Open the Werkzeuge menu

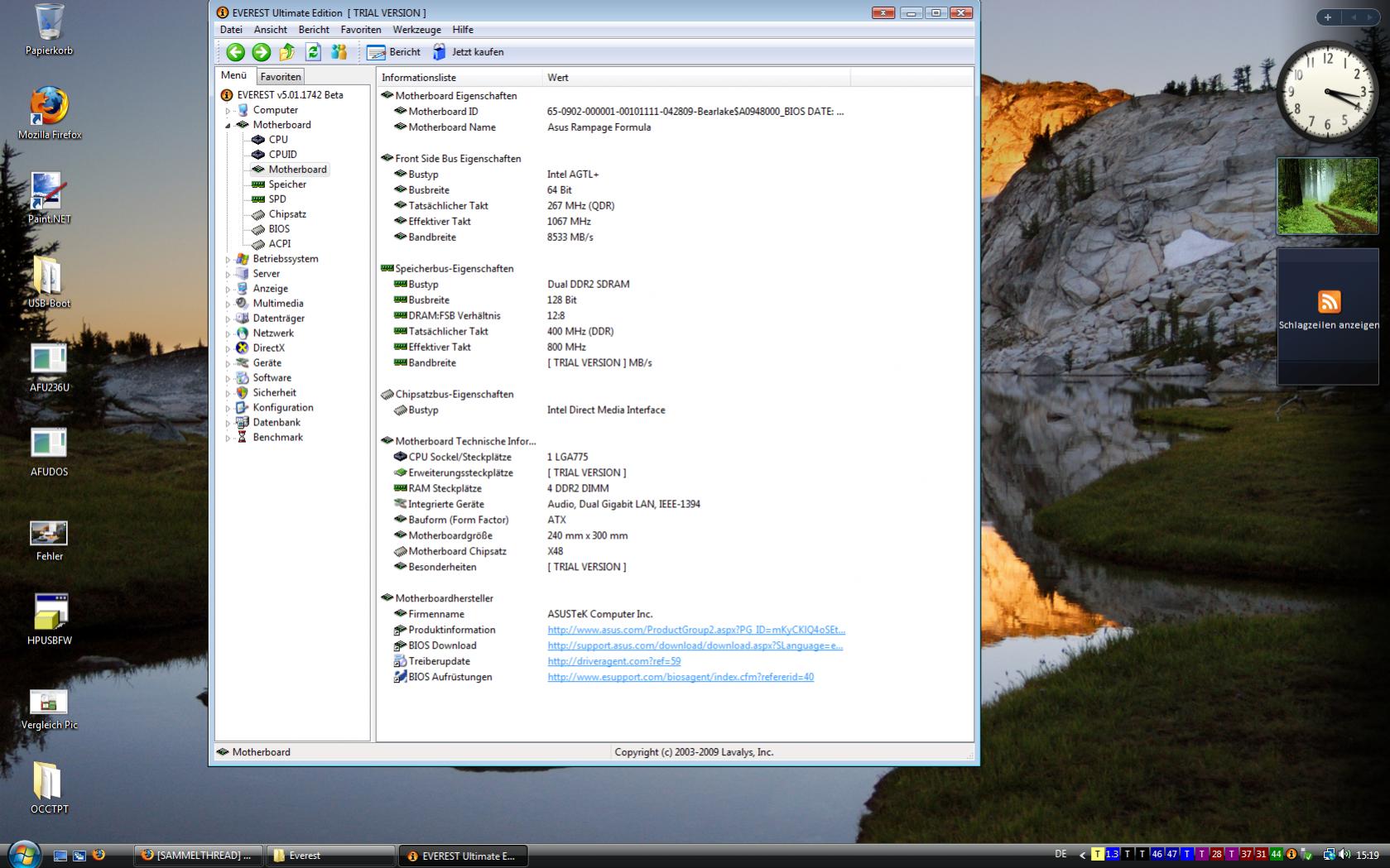tap(416, 30)
